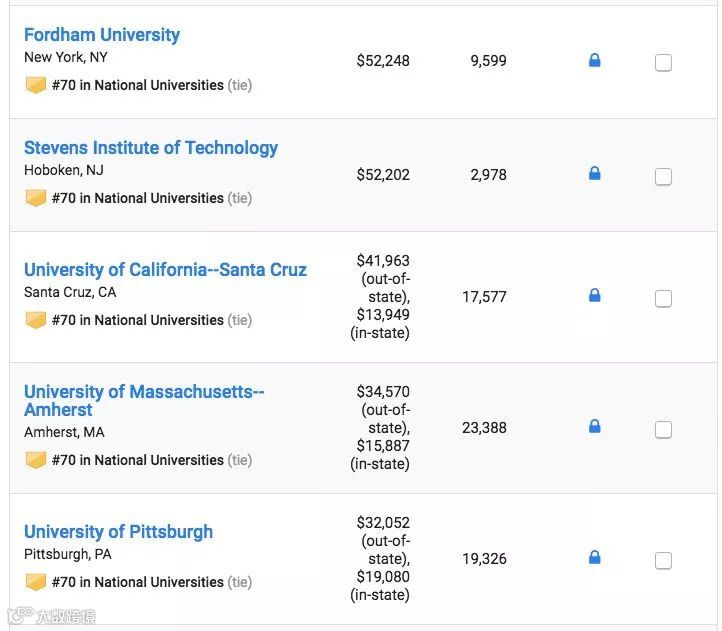Check the University of Pittsburgh checkbox
Image resolution: width=722 pixels, height=631 pixels.
(663, 561)
